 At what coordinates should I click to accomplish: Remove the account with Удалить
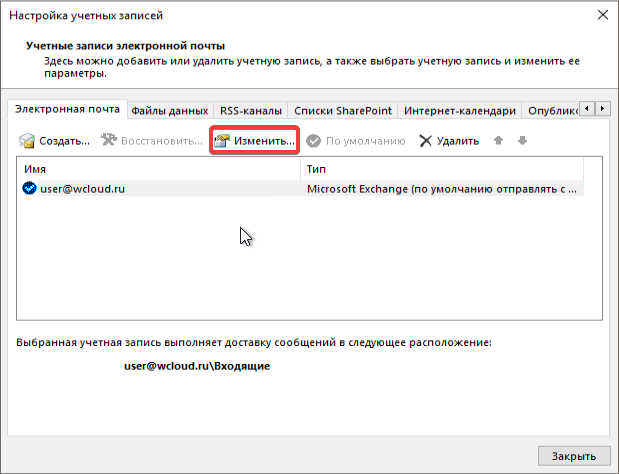click(x=449, y=141)
